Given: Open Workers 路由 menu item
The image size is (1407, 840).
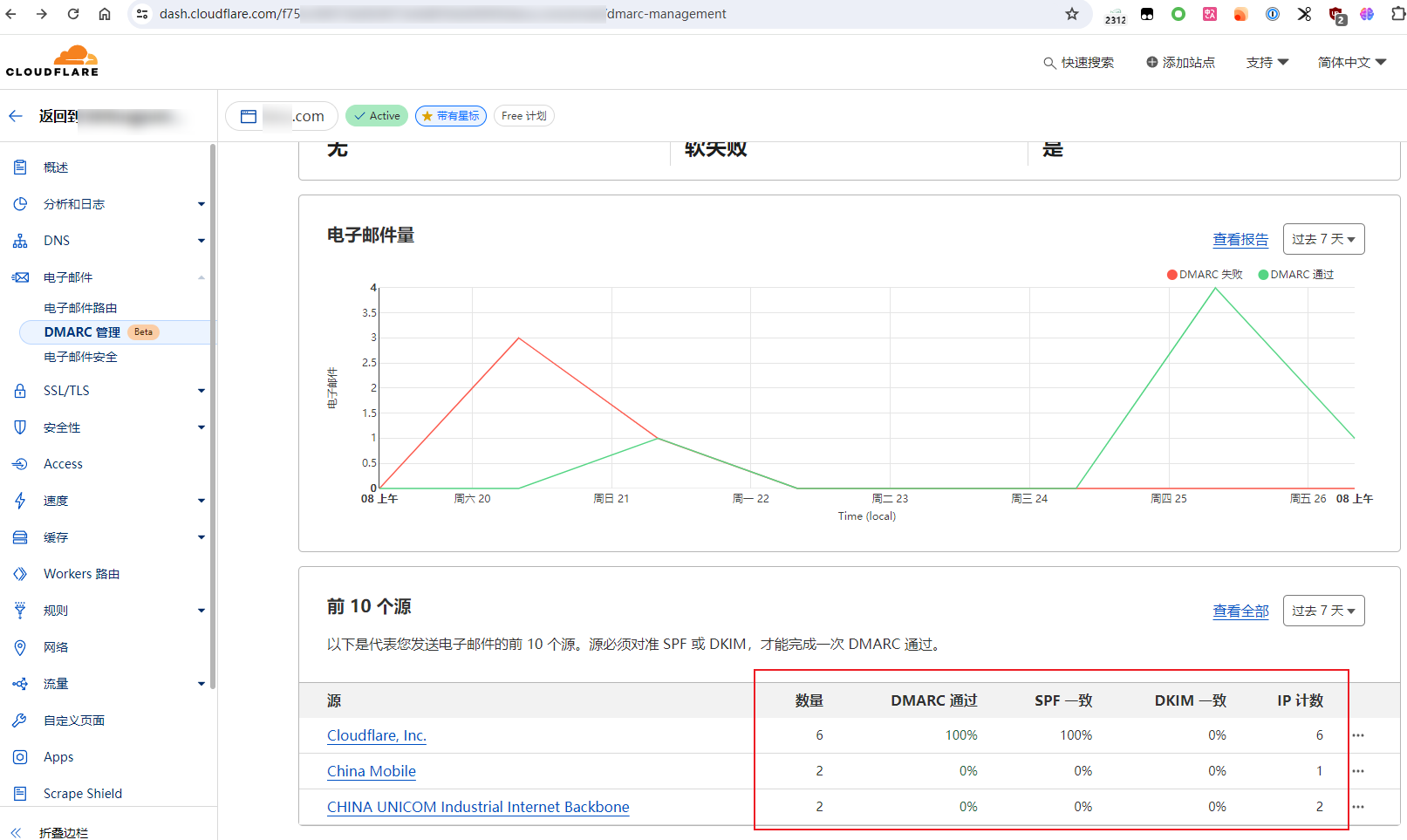Looking at the screenshot, I should point(81,573).
